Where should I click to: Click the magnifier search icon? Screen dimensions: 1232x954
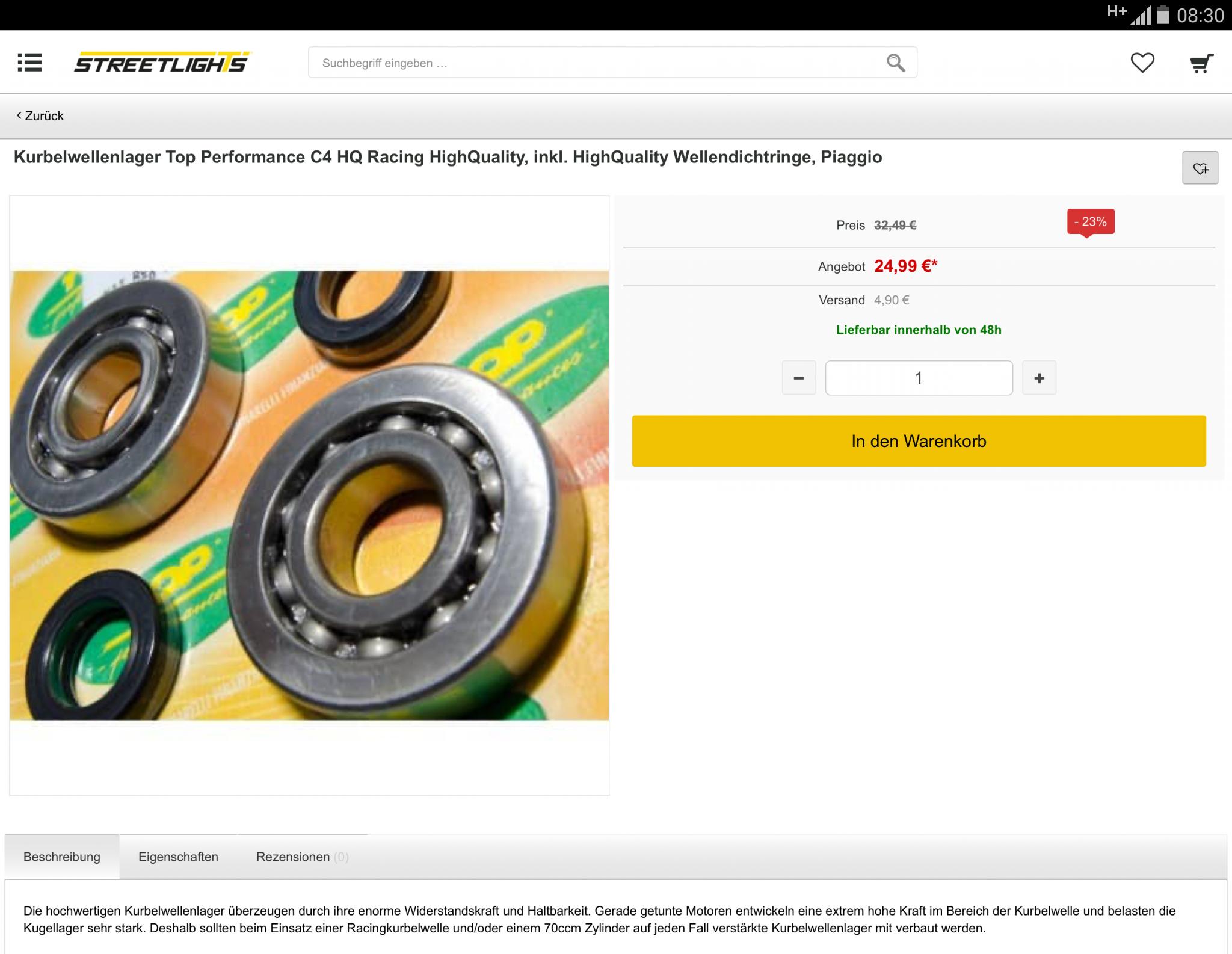point(895,63)
